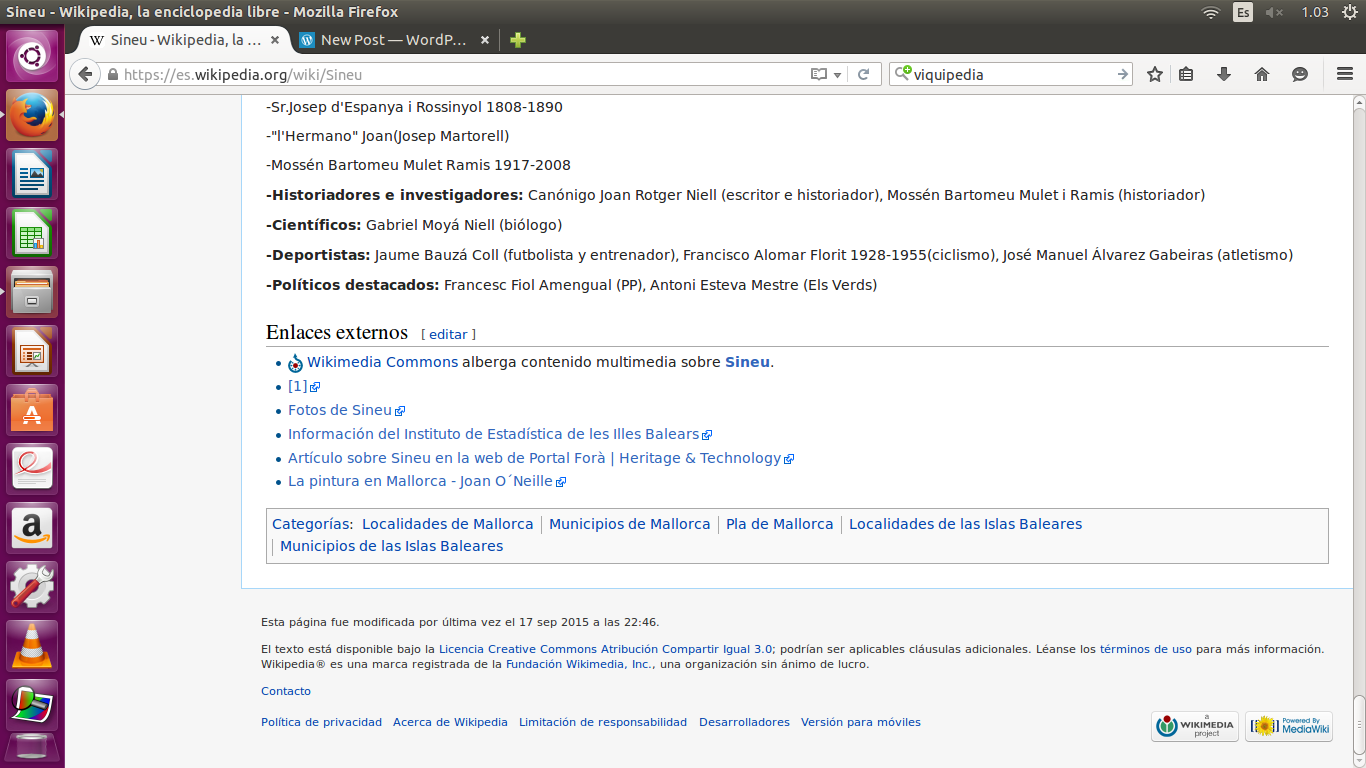Viewport: 1366px width, 768px height.
Task: Open a new tab with plus button
Action: (517, 40)
